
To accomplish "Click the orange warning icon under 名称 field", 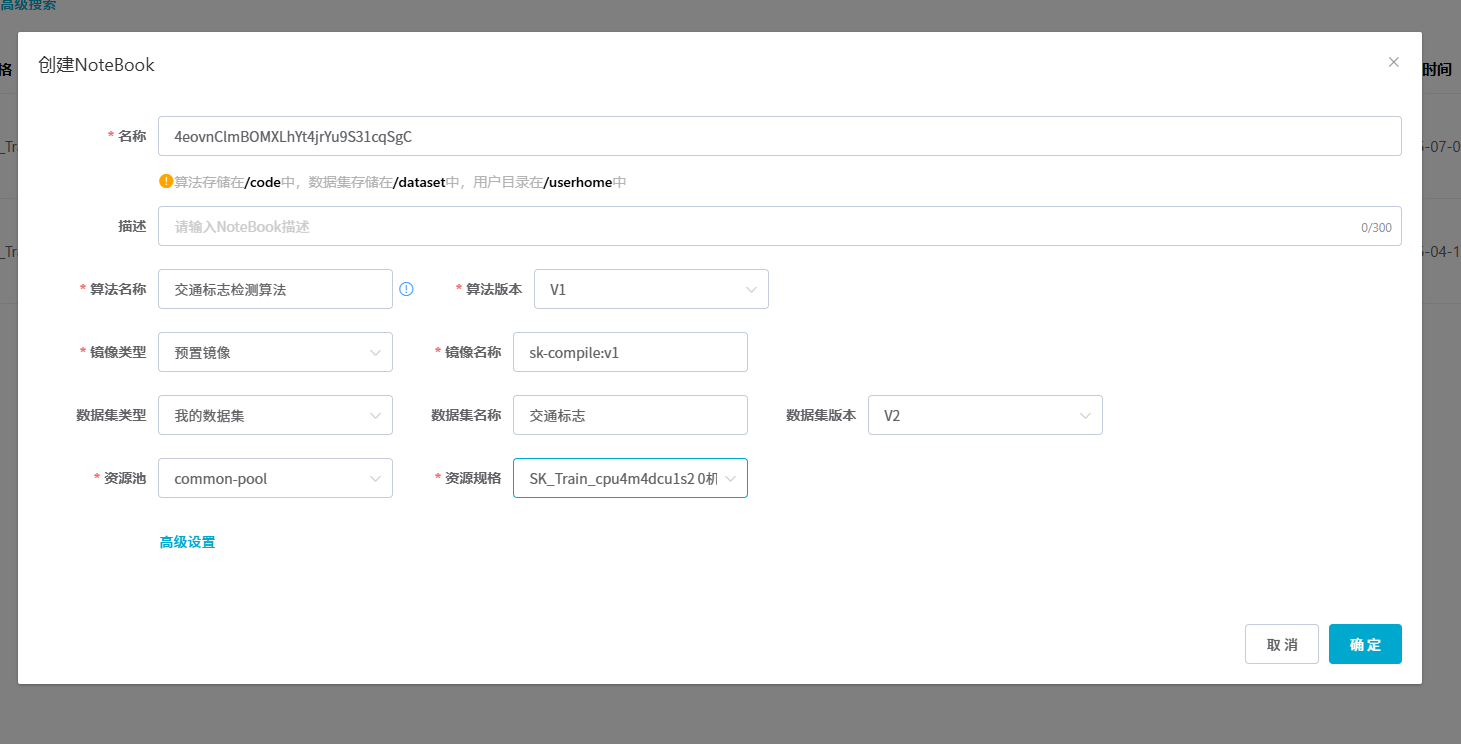I will [x=166, y=182].
